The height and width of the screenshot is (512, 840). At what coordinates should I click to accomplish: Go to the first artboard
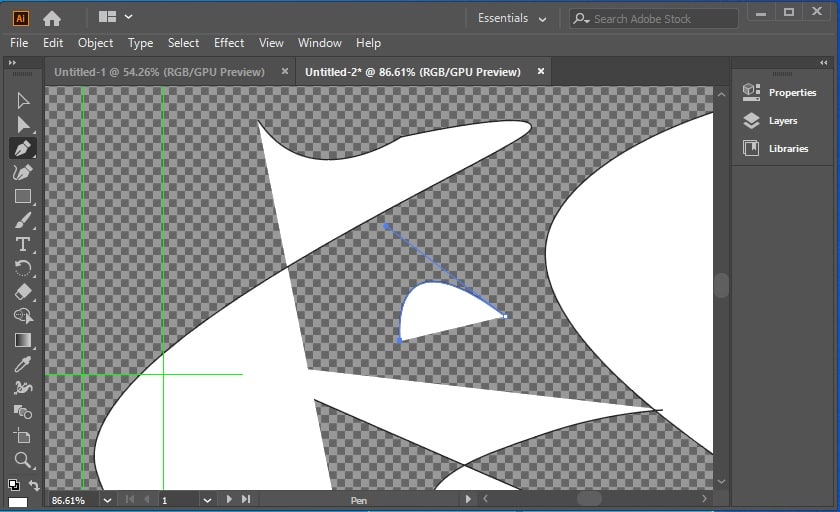tap(130, 499)
